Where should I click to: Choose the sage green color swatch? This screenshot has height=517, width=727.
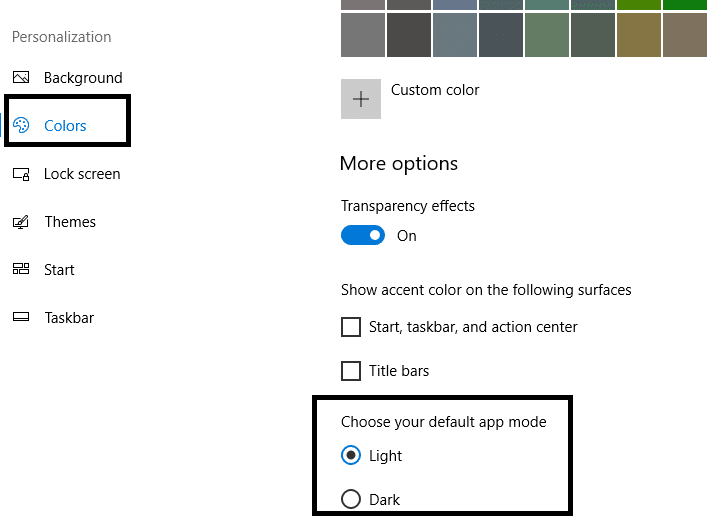546,35
